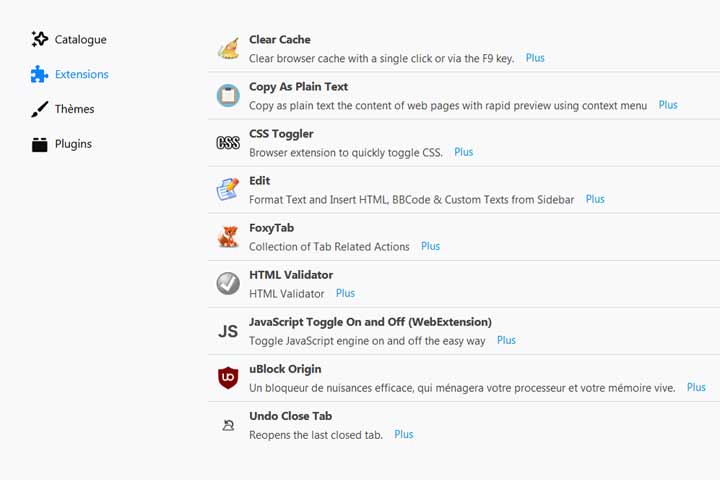Viewport: 720px width, 480px height.
Task: Click the FoxyTab fox icon
Action: (x=228, y=237)
